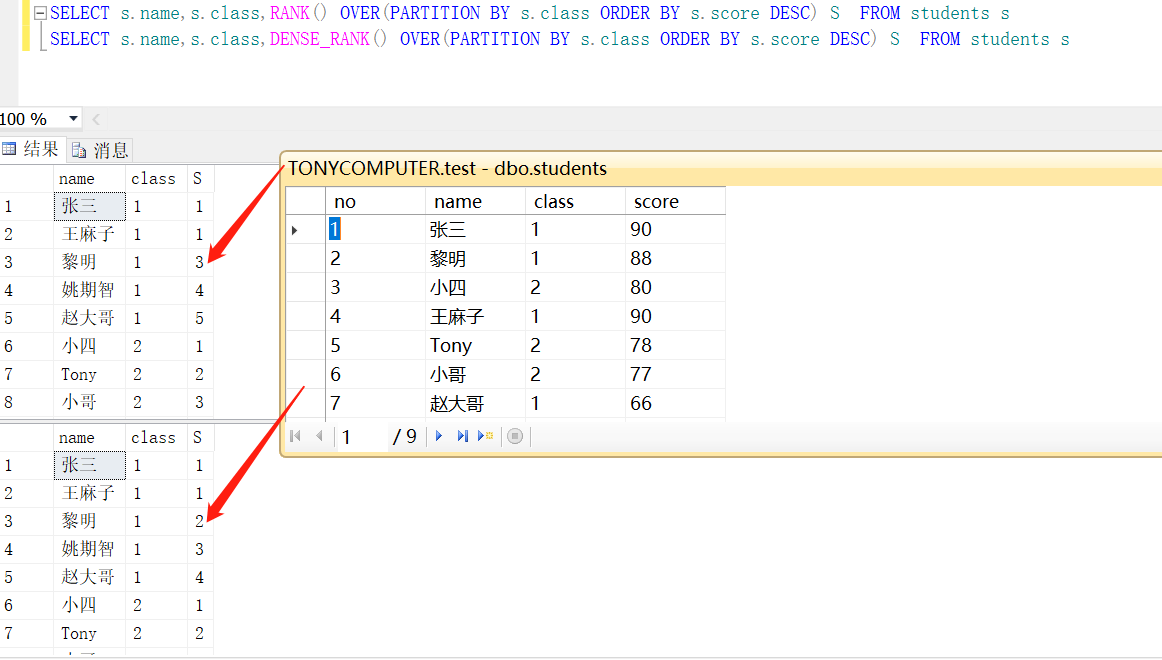Click 'name' header in the RANK result grid

click(90, 179)
